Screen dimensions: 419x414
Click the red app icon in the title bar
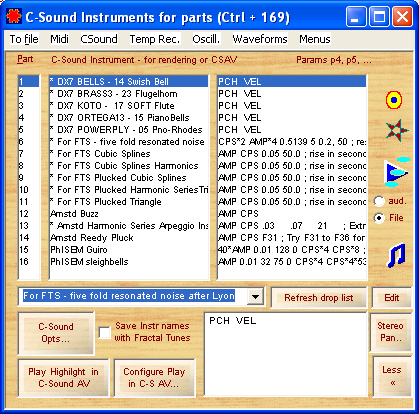tap(14, 16)
